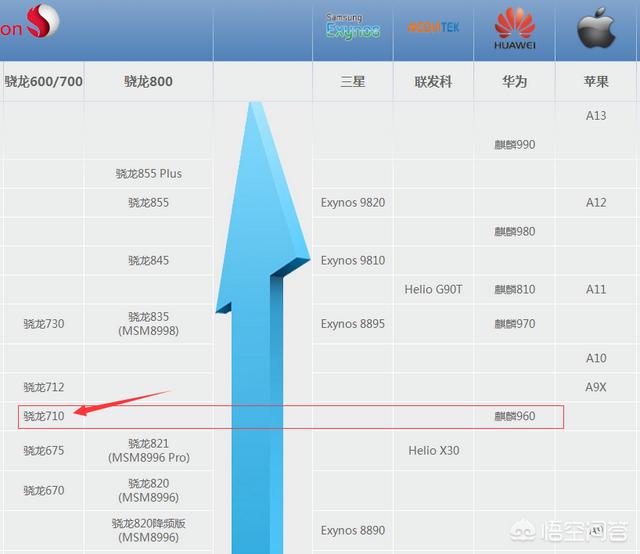The width and height of the screenshot is (640, 554).
Task: Click the 骁龙845 cell
Action: [x=148, y=260]
